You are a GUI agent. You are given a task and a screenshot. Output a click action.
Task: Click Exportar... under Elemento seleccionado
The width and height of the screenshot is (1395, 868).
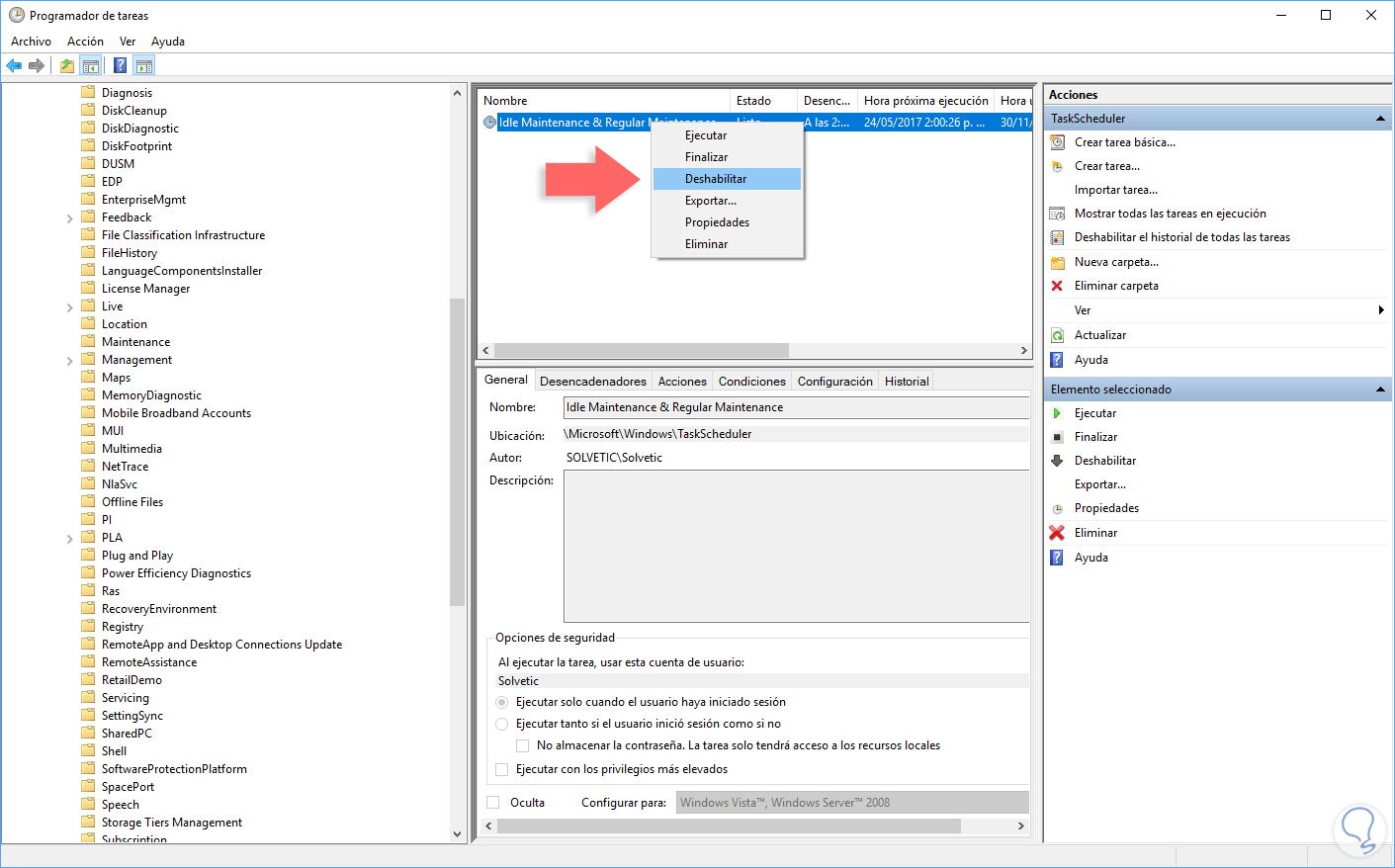[1100, 484]
